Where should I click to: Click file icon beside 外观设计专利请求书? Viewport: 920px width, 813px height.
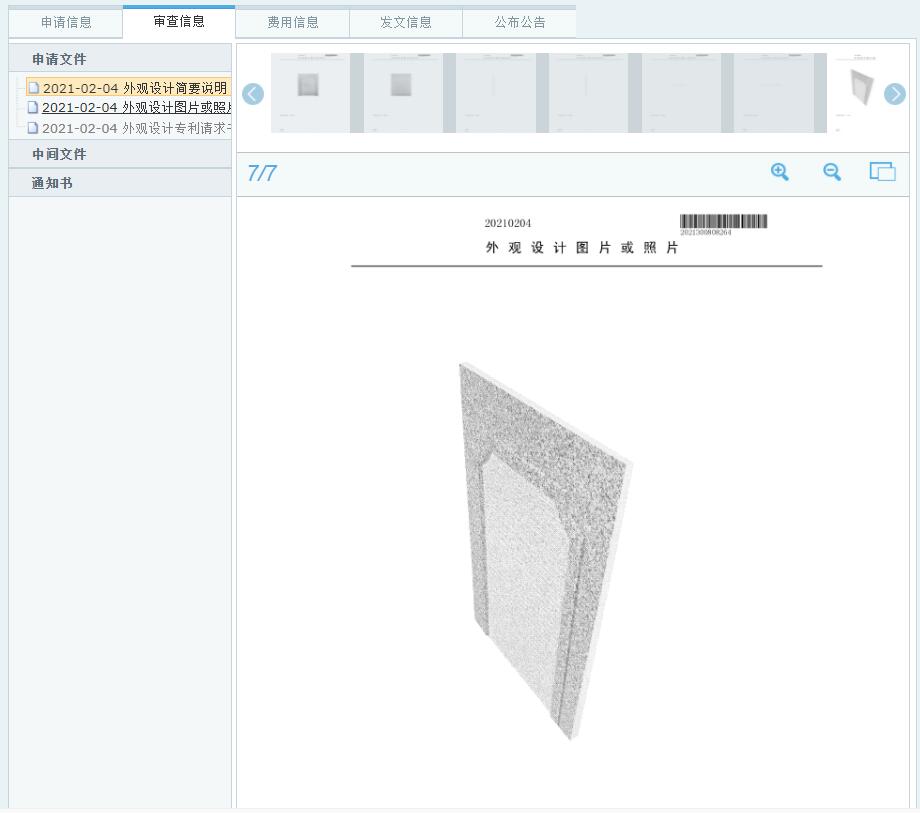33,128
